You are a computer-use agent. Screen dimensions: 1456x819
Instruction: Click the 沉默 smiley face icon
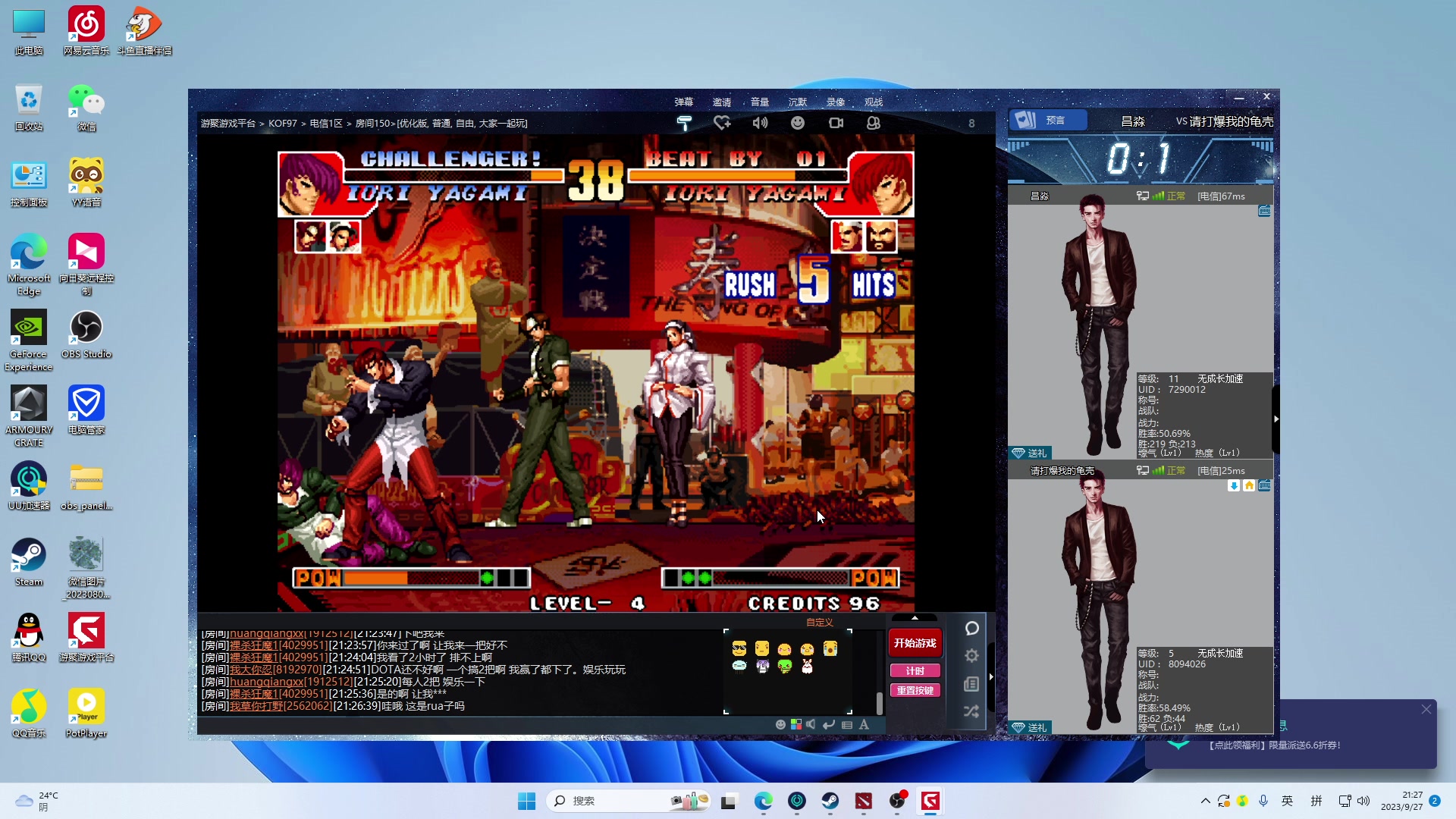coord(798,123)
